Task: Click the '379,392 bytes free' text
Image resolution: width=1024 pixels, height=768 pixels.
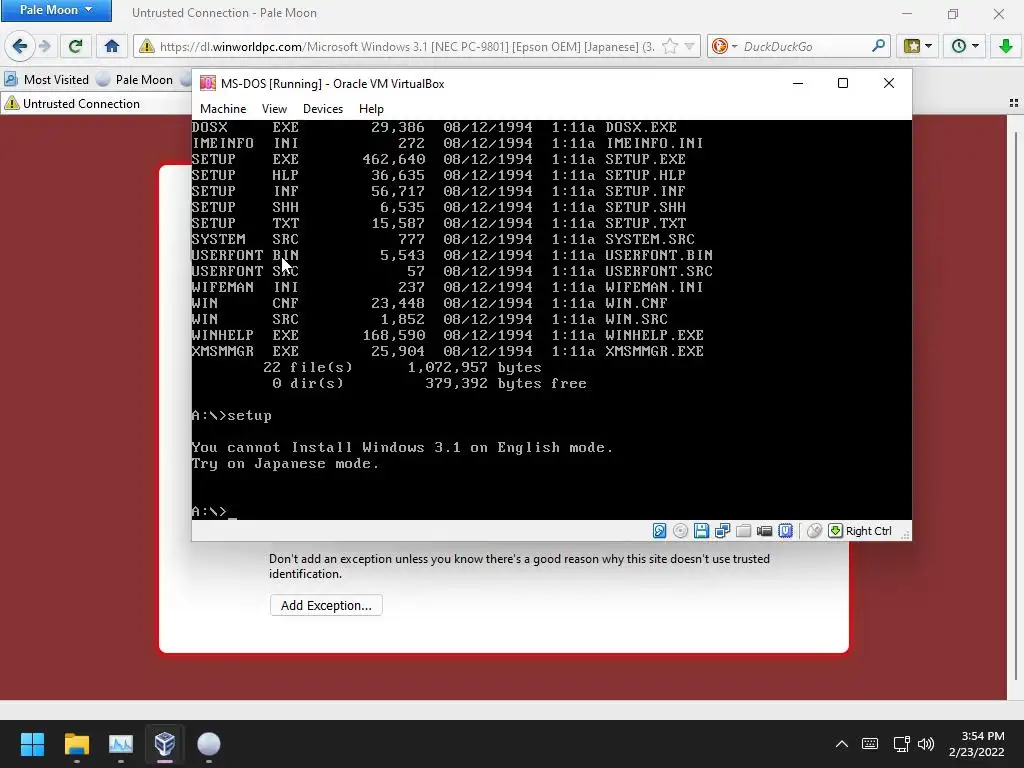Action: pyautogui.click(x=505, y=383)
